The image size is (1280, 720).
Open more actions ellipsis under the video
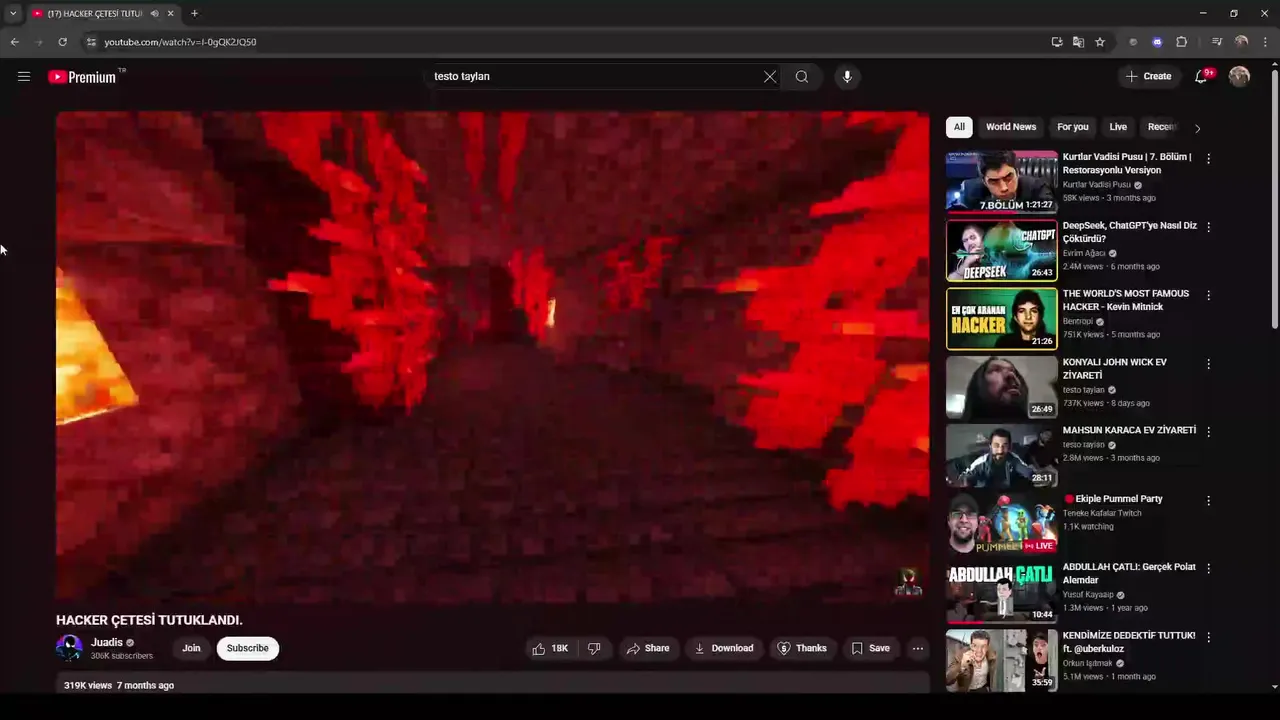click(917, 648)
